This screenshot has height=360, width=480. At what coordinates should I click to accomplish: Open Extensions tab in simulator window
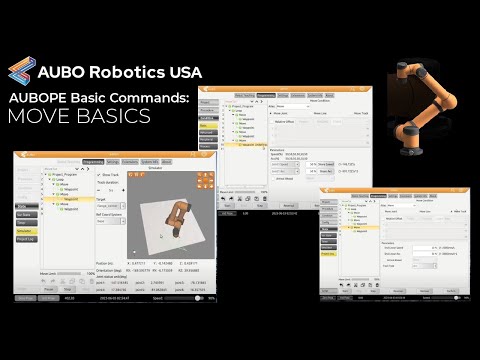[x=130, y=162]
